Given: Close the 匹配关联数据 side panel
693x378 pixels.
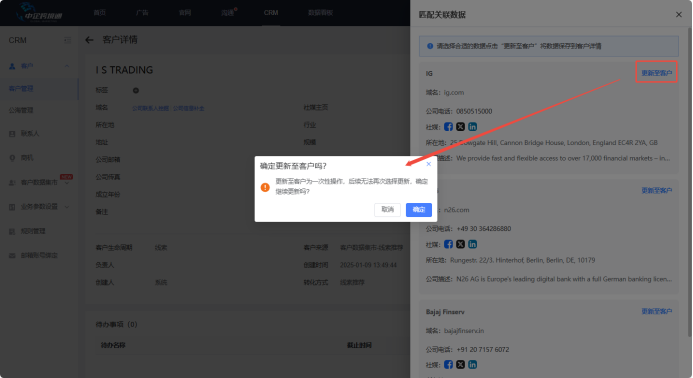Looking at the screenshot, I should pyautogui.click(x=679, y=15).
